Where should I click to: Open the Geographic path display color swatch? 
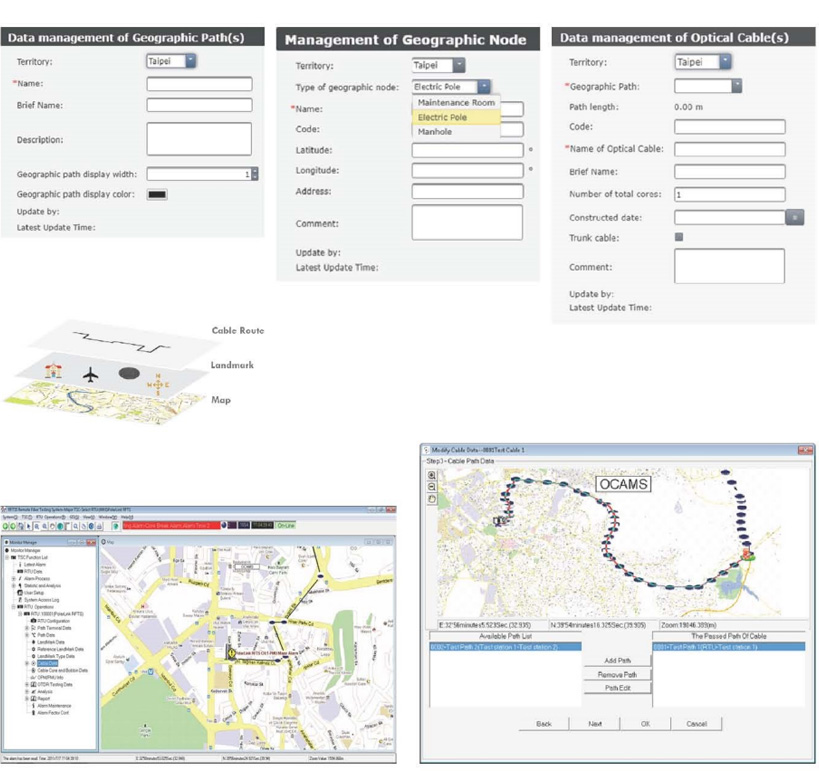157,194
